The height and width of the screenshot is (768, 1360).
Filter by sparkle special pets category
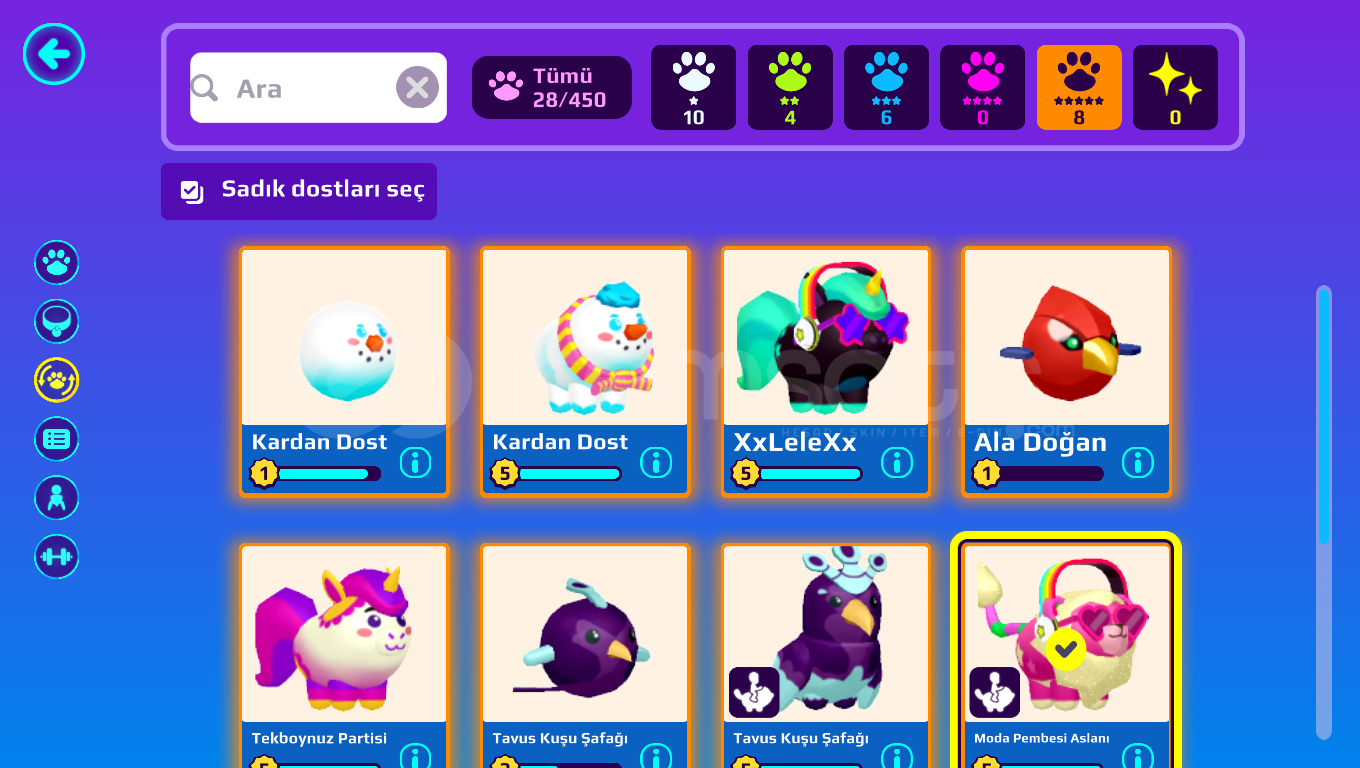click(x=1175, y=88)
